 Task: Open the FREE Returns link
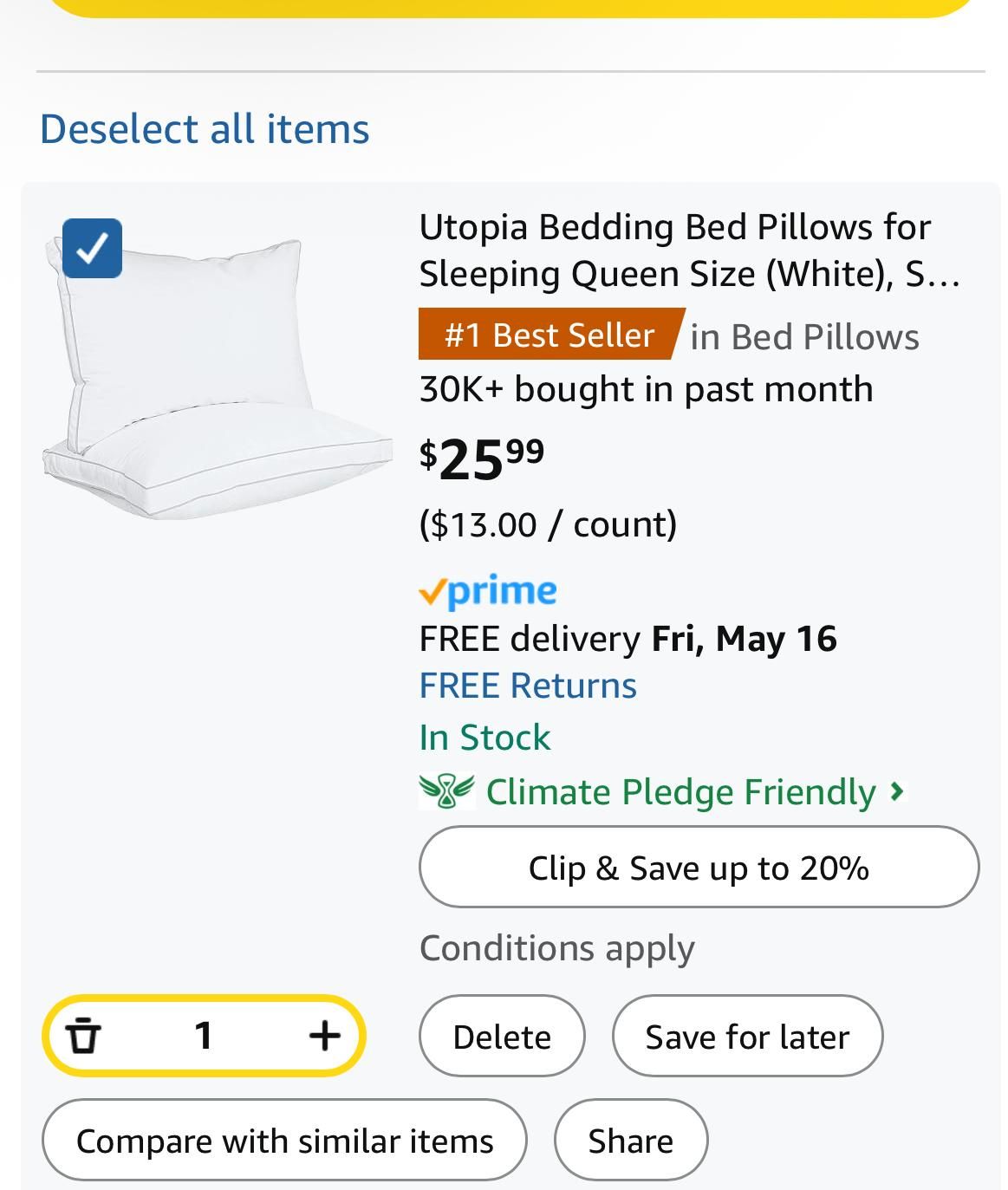point(528,686)
